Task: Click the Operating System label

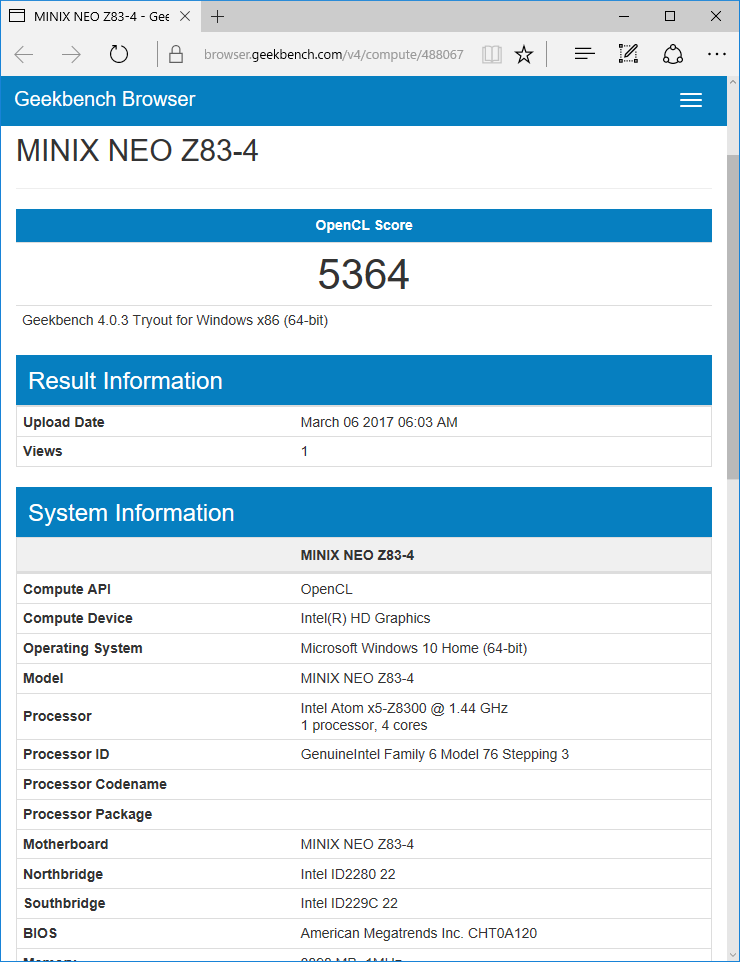Action: pos(83,648)
